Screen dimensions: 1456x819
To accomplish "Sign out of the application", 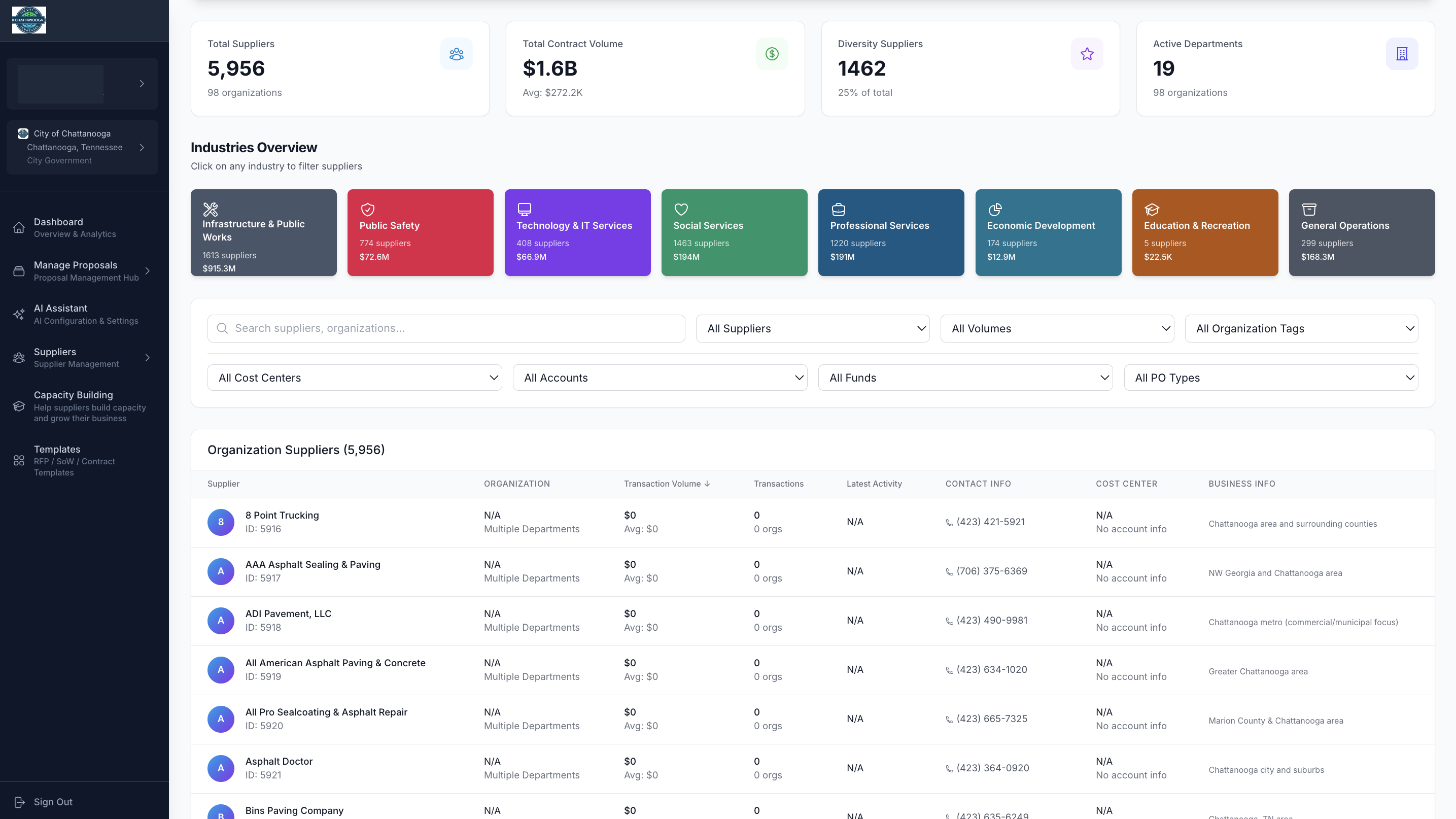I will point(53,801).
